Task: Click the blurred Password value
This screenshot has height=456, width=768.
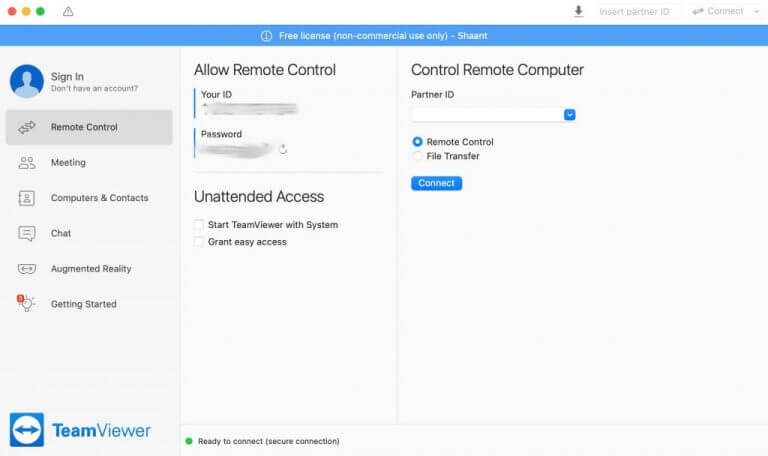Action: [x=236, y=149]
